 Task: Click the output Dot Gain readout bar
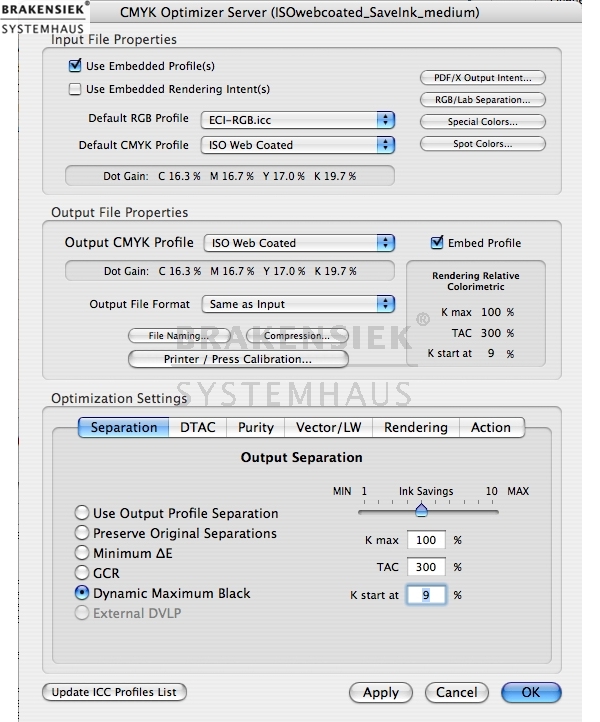(x=230, y=271)
